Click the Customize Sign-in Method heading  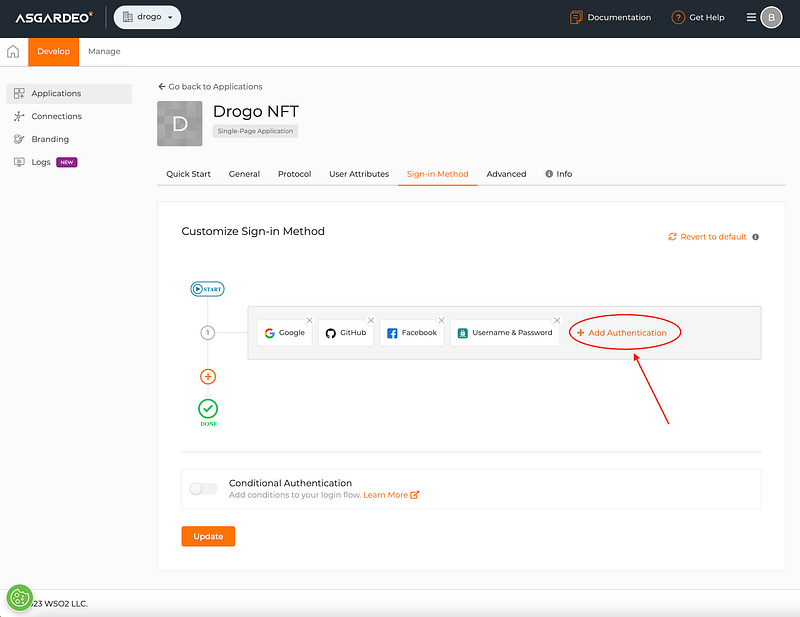click(253, 231)
